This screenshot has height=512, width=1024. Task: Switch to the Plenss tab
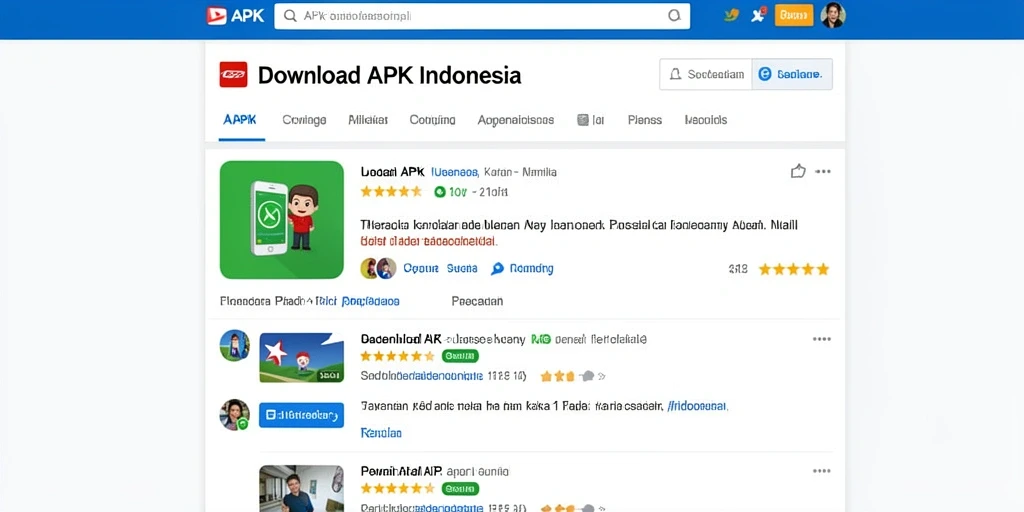pos(645,120)
